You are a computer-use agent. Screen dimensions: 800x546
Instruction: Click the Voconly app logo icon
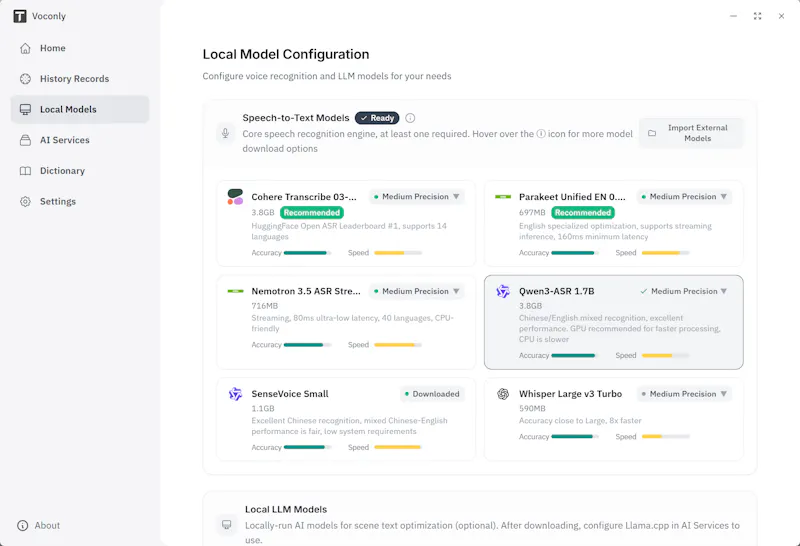[x=19, y=16]
